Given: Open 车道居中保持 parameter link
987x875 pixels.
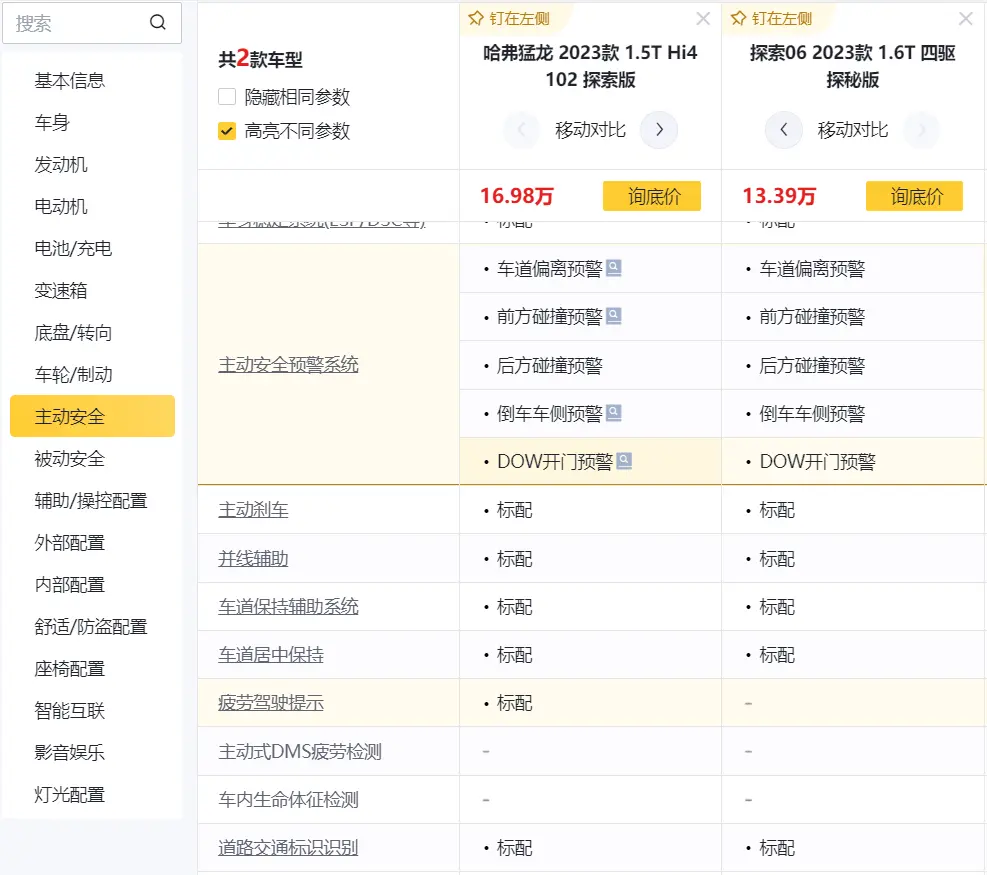Looking at the screenshot, I should [x=271, y=655].
